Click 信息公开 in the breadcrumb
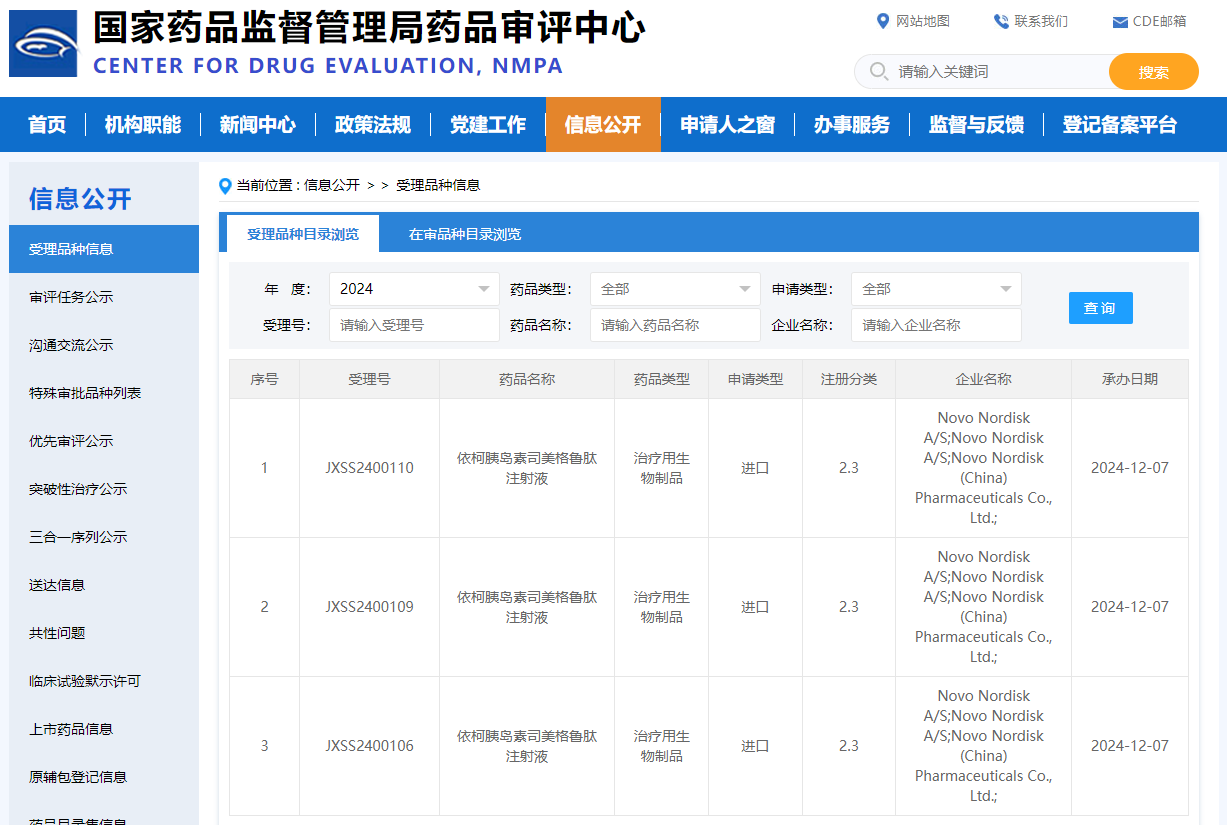 point(332,185)
